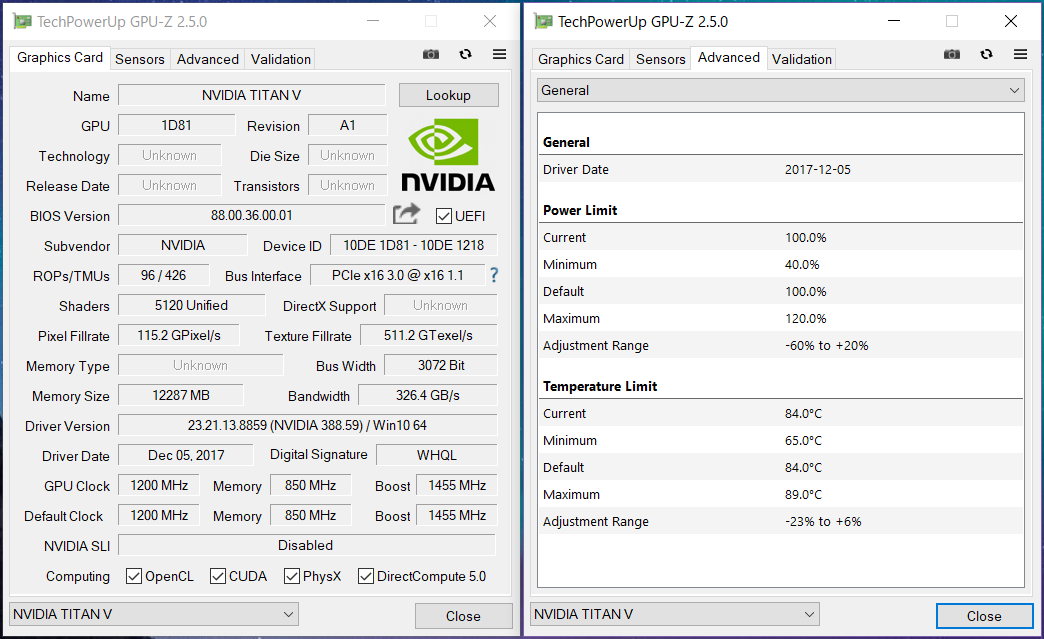Click the GPU-Z app icon in left title bar
Image resolution: width=1044 pixels, height=639 pixels.
22,21
